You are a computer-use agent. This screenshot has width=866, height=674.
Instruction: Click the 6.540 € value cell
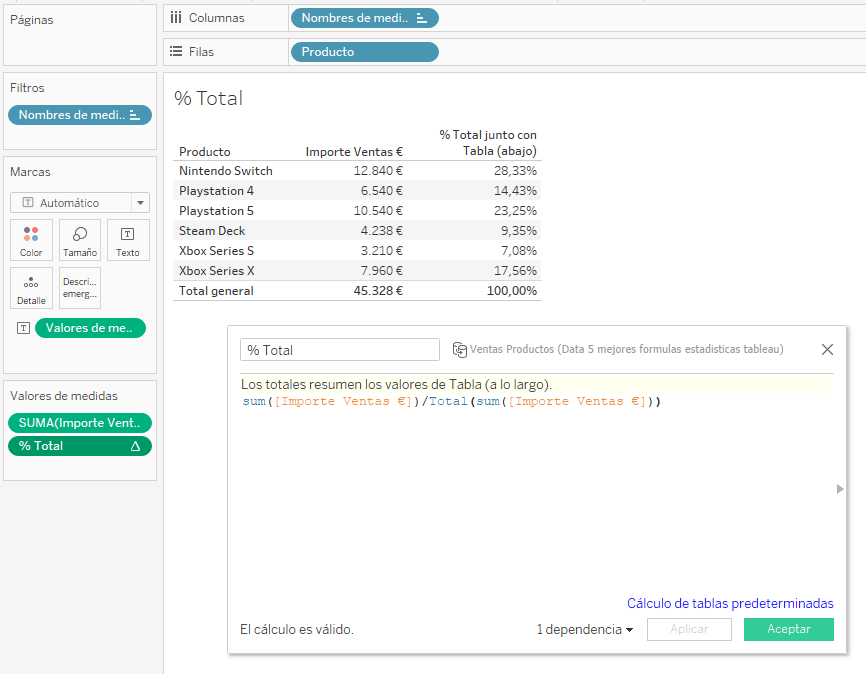tap(382, 191)
